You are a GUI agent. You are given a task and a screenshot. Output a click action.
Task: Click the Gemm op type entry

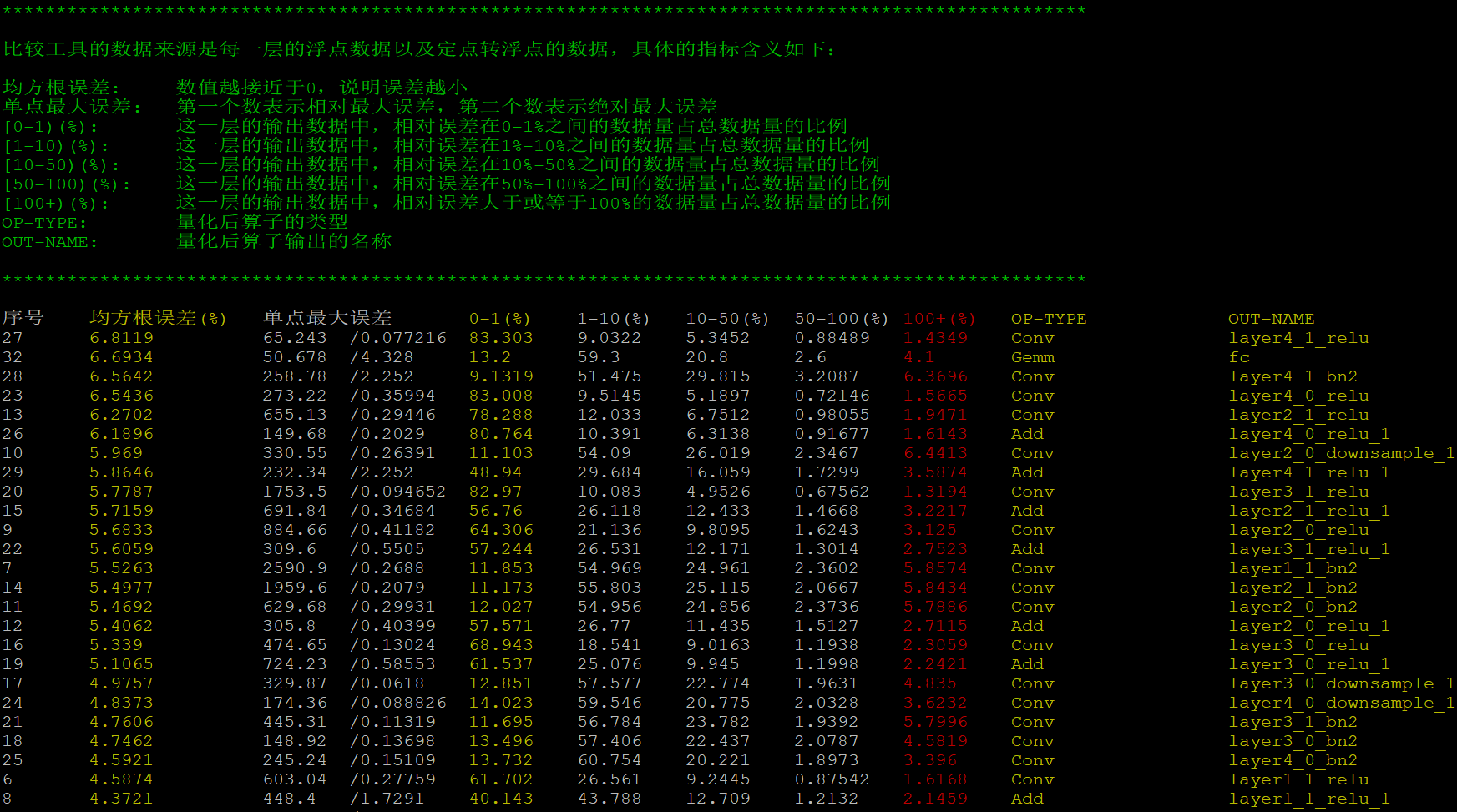pyautogui.click(x=1033, y=357)
